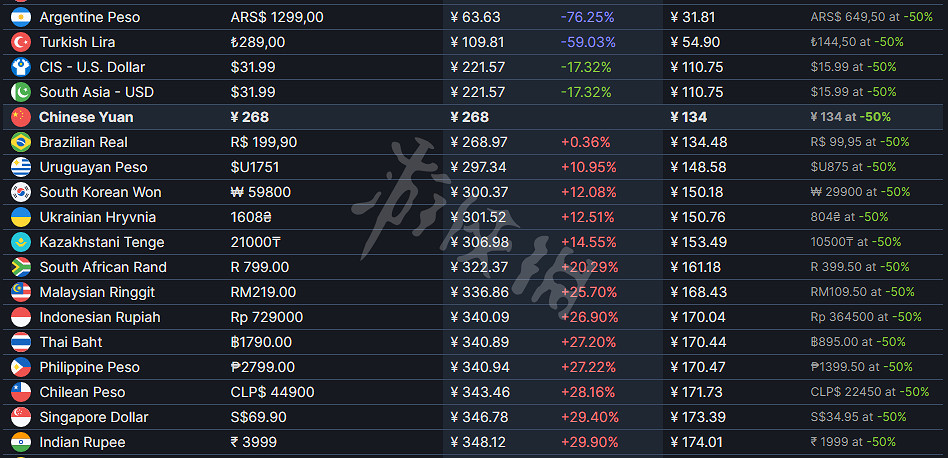Image resolution: width=948 pixels, height=458 pixels.
Task: Click the Turkish flag icon
Action: [x=20, y=42]
